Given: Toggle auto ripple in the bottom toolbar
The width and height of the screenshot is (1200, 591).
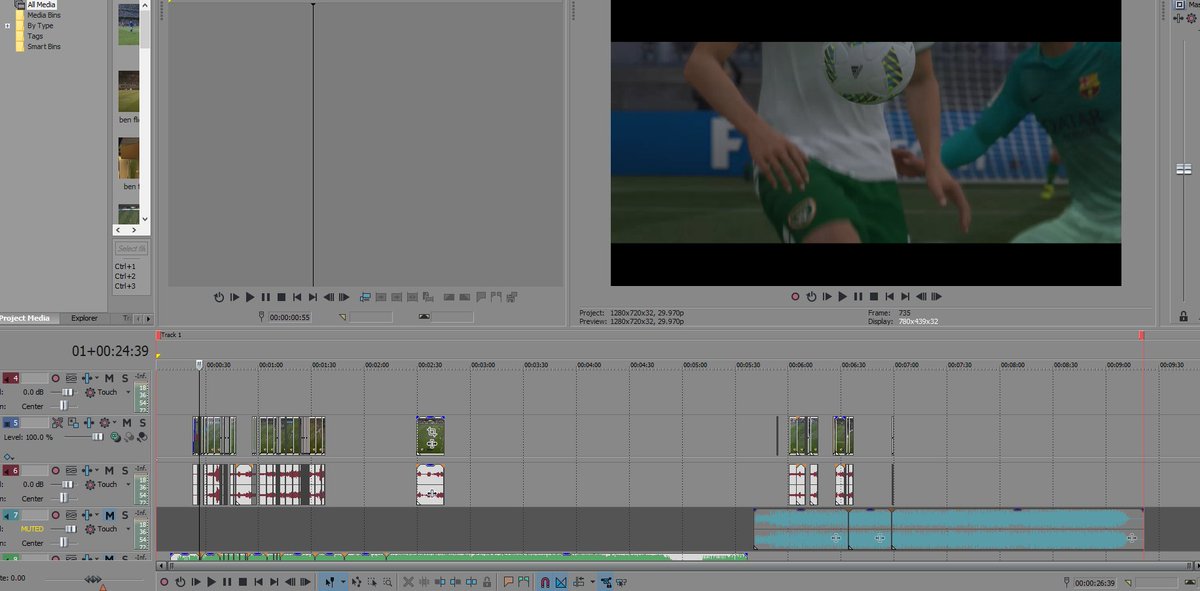Looking at the screenshot, I should click(579, 581).
